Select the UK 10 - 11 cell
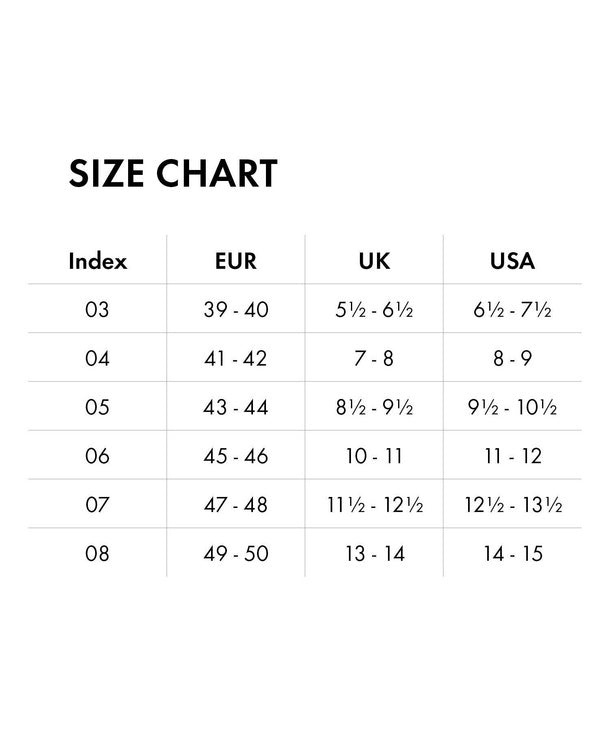The width and height of the screenshot is (610, 732). tap(374, 456)
